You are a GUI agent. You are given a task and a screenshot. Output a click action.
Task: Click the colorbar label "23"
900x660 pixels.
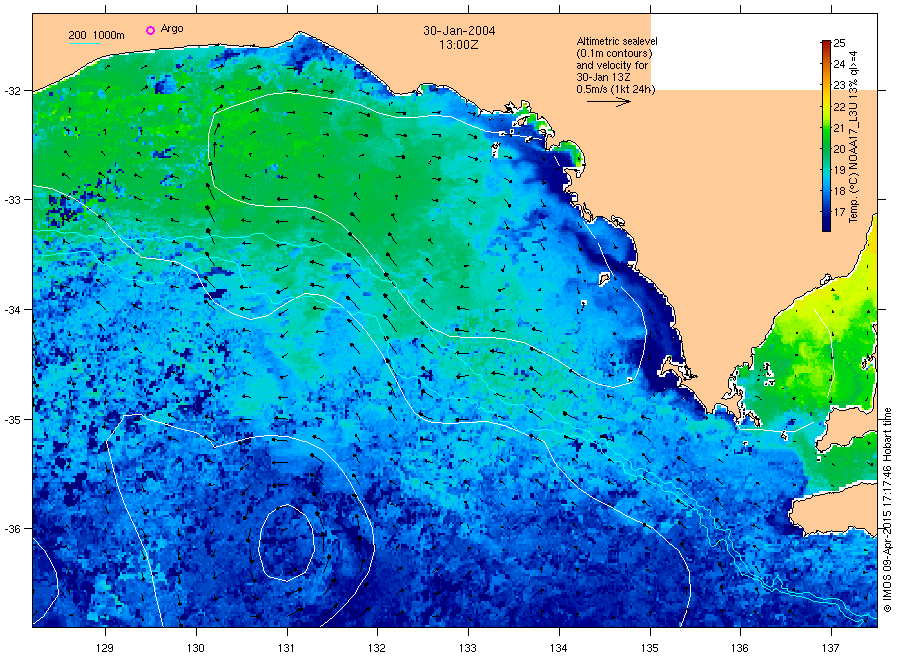tap(839, 86)
